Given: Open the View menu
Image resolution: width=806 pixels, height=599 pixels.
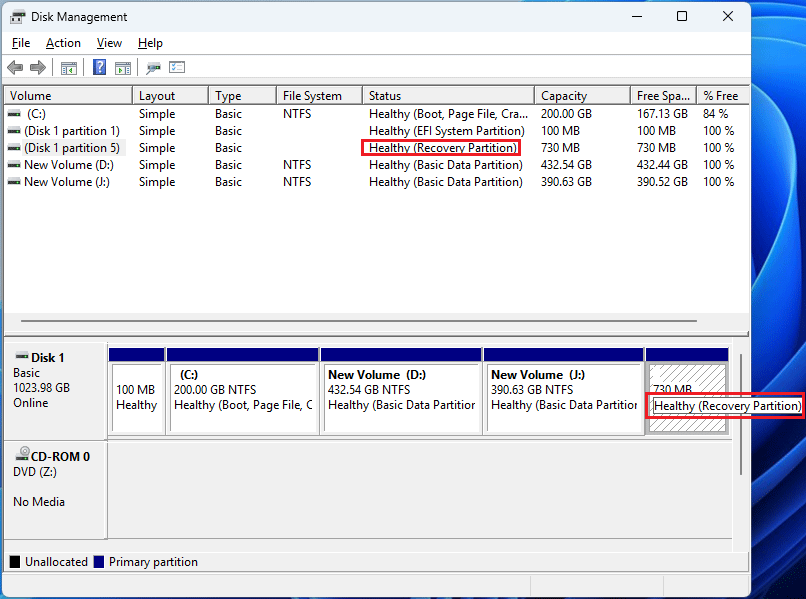Looking at the screenshot, I should (109, 43).
